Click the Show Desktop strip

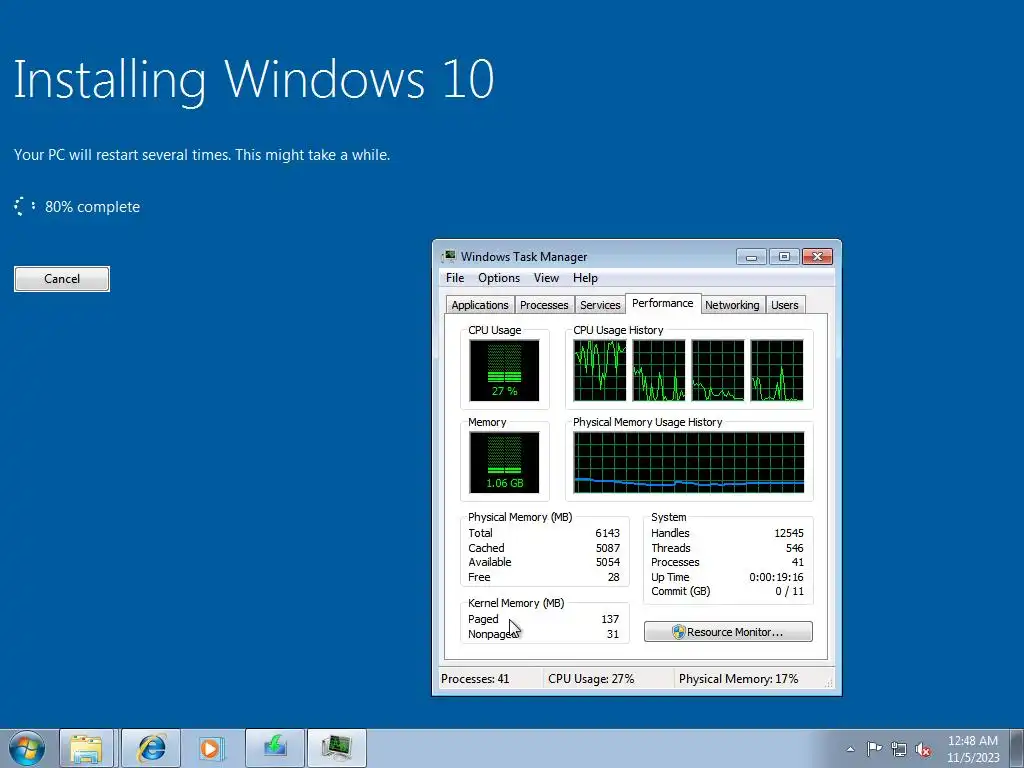(1016, 748)
